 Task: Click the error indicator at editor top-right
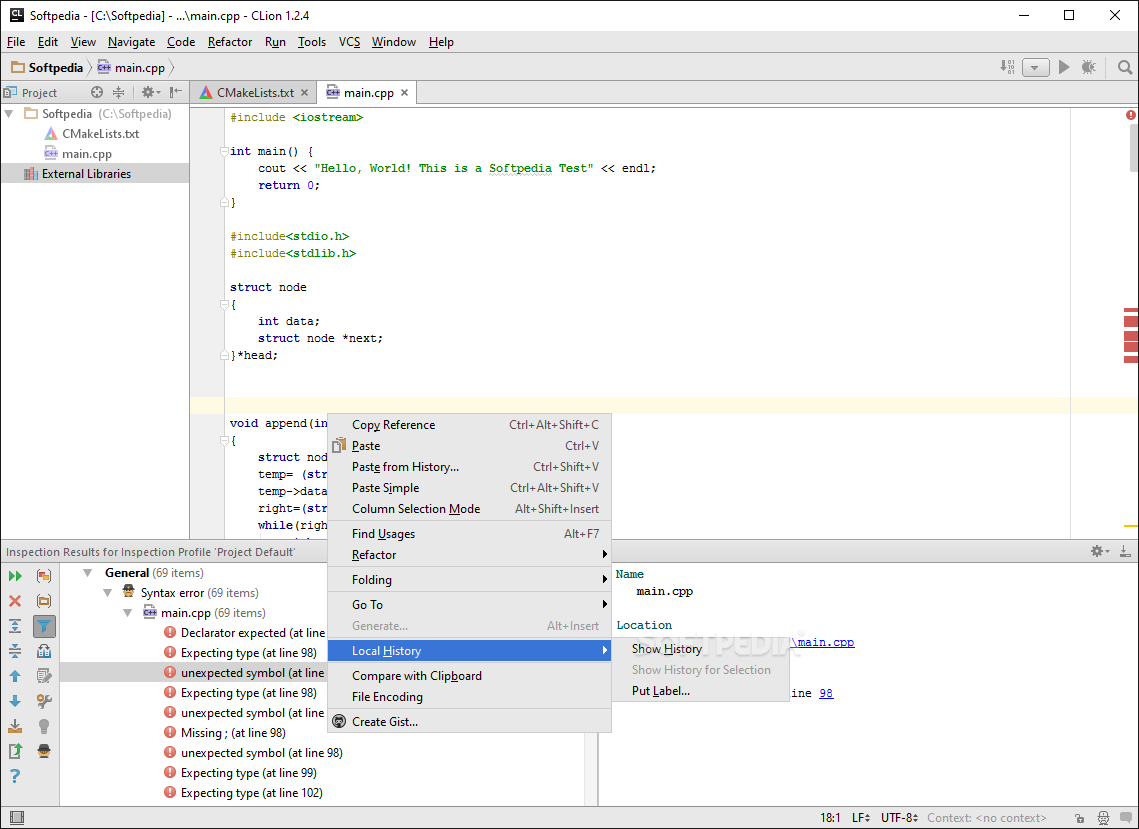(1131, 115)
